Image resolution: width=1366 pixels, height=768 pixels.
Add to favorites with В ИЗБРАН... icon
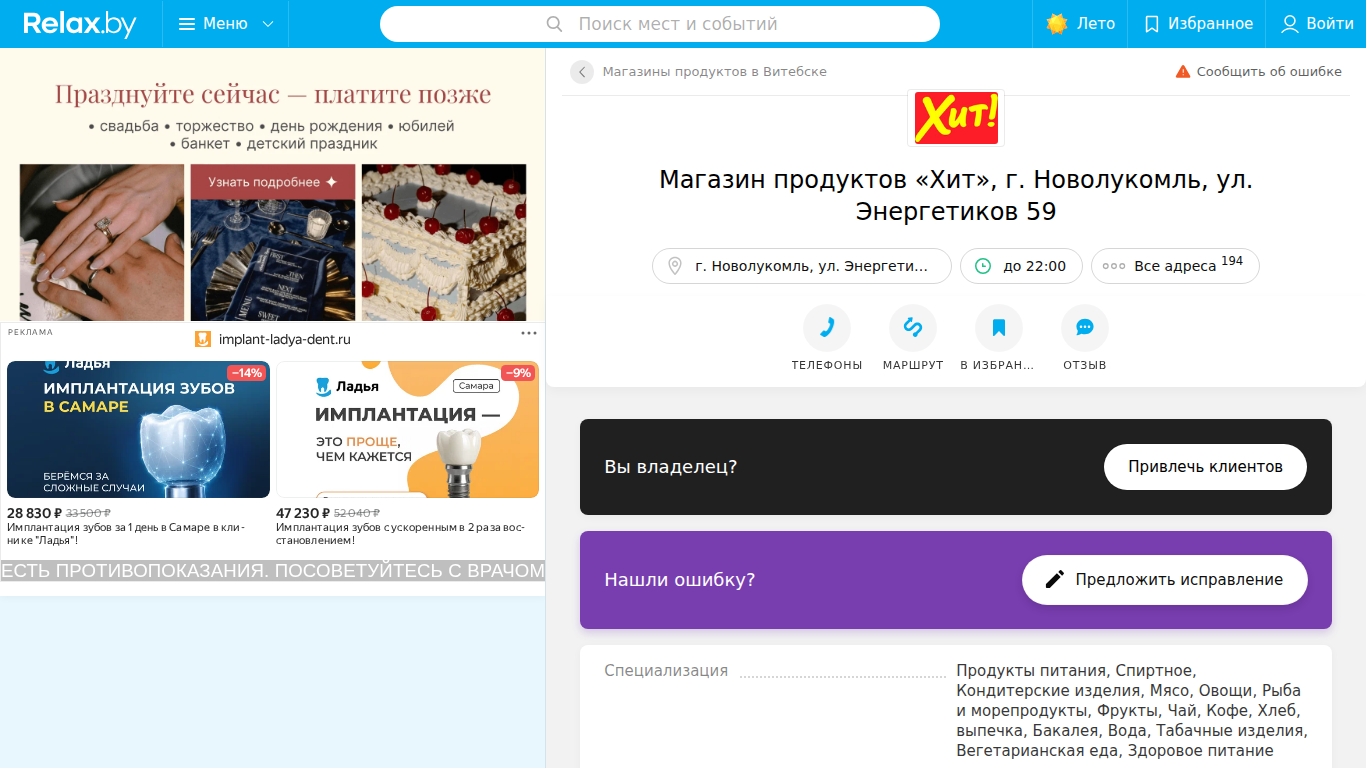(x=999, y=328)
